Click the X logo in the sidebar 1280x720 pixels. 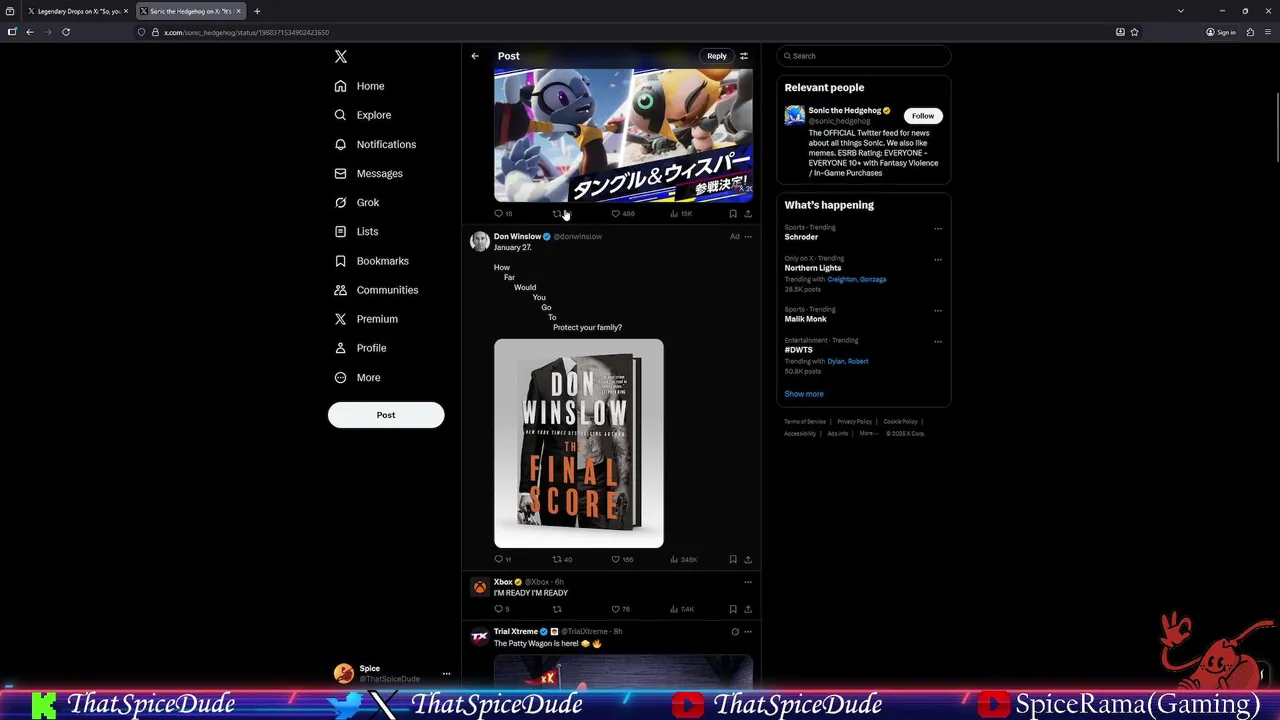pyautogui.click(x=341, y=57)
